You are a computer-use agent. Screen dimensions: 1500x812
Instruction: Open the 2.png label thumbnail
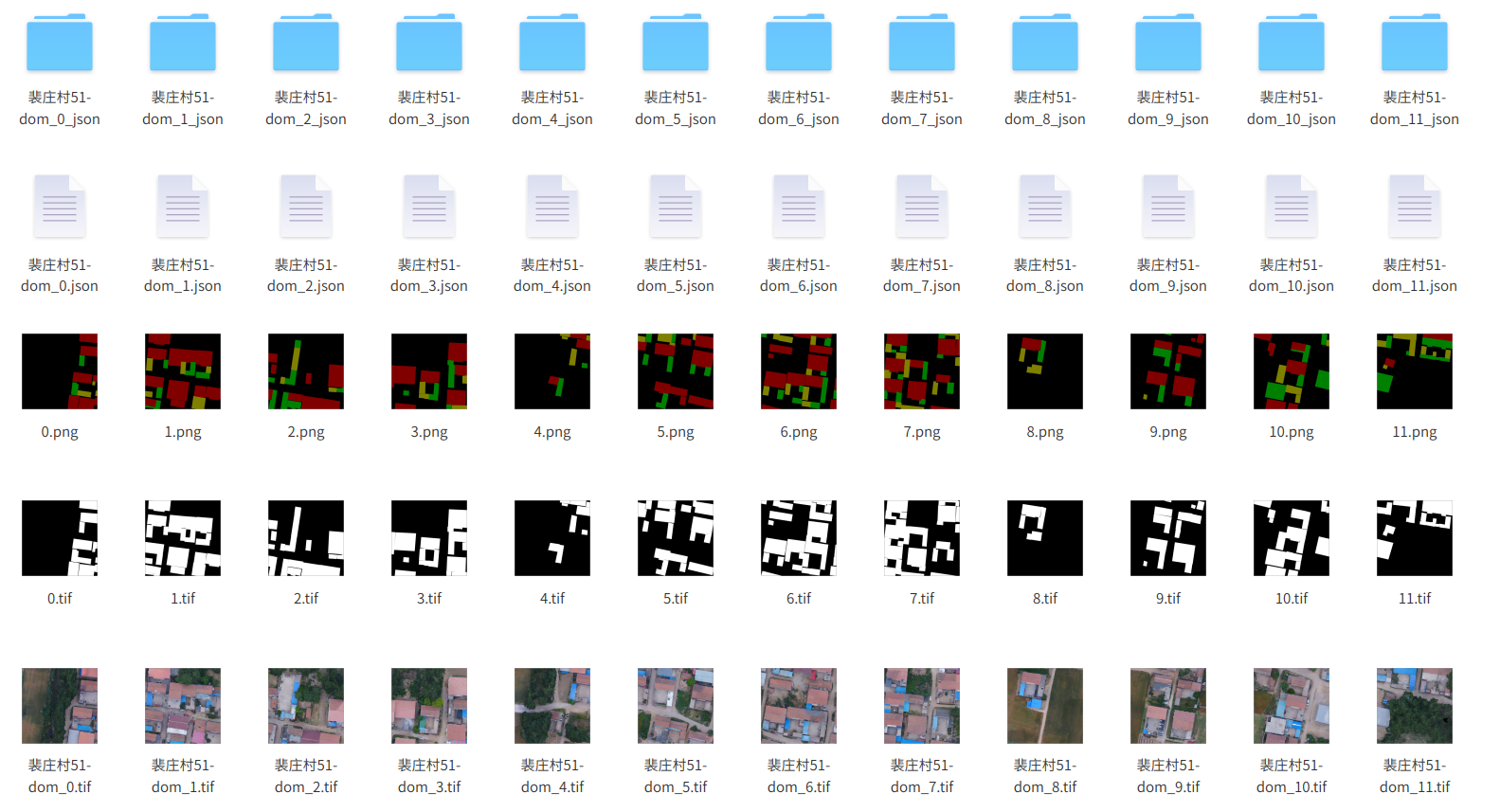tap(306, 371)
